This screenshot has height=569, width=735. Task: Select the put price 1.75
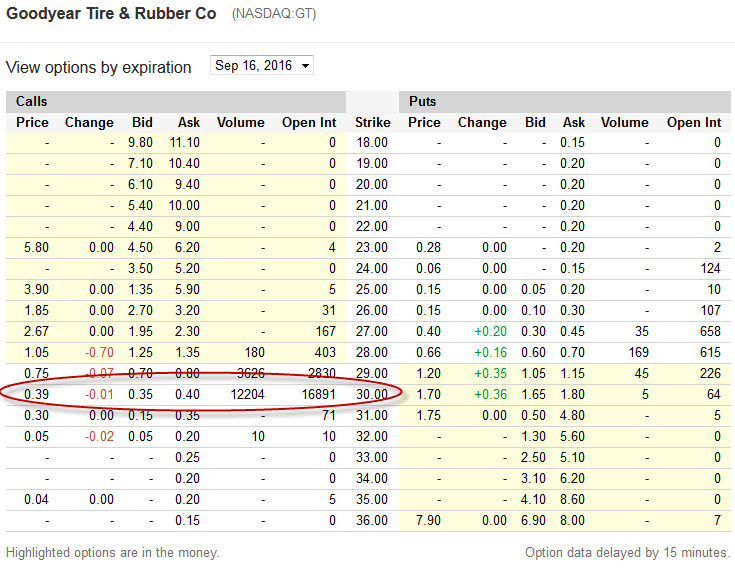tap(428, 415)
